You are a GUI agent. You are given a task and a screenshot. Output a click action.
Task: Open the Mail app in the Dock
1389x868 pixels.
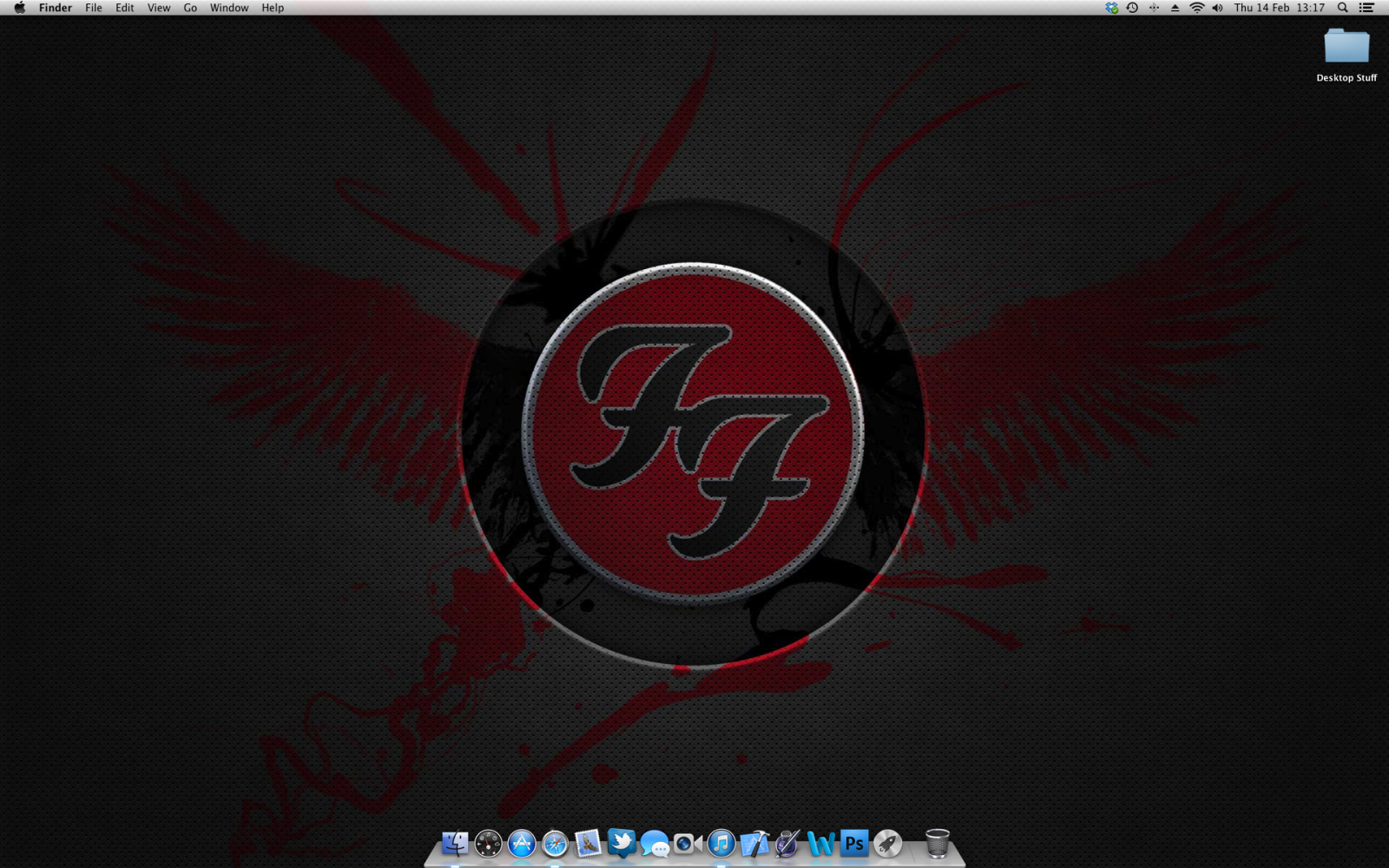click(588, 843)
